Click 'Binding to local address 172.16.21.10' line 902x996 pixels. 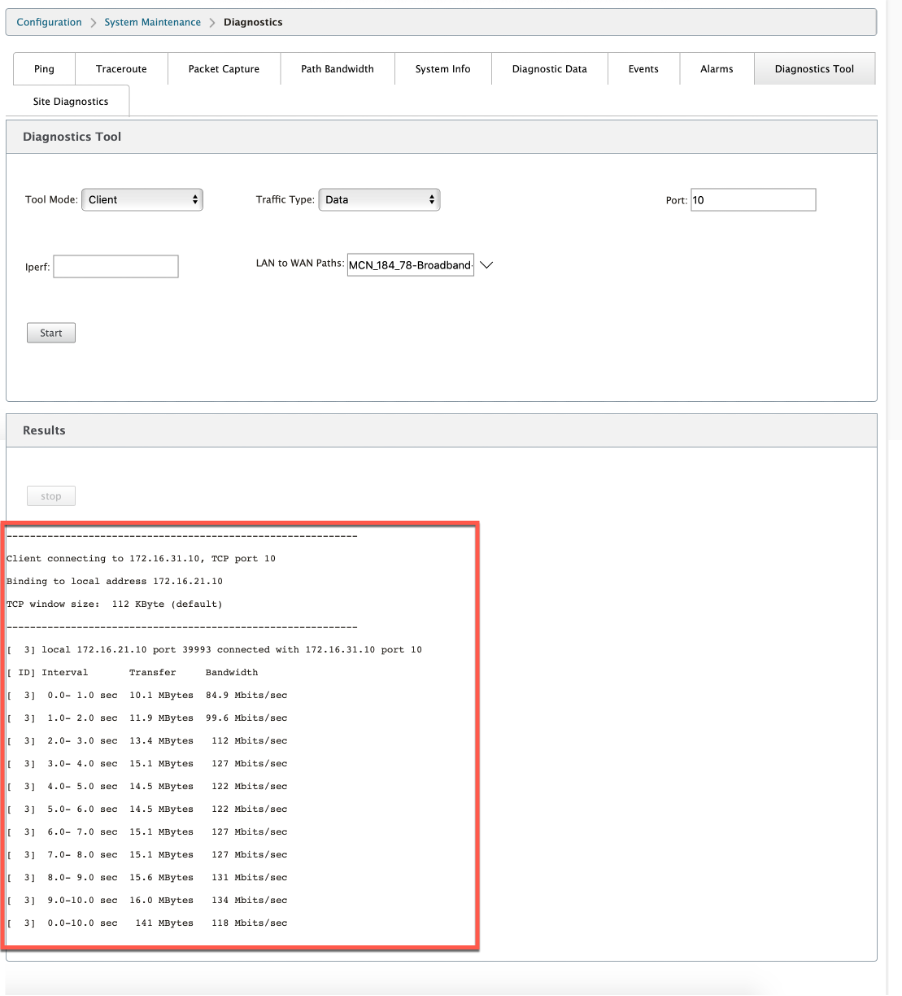point(114,581)
